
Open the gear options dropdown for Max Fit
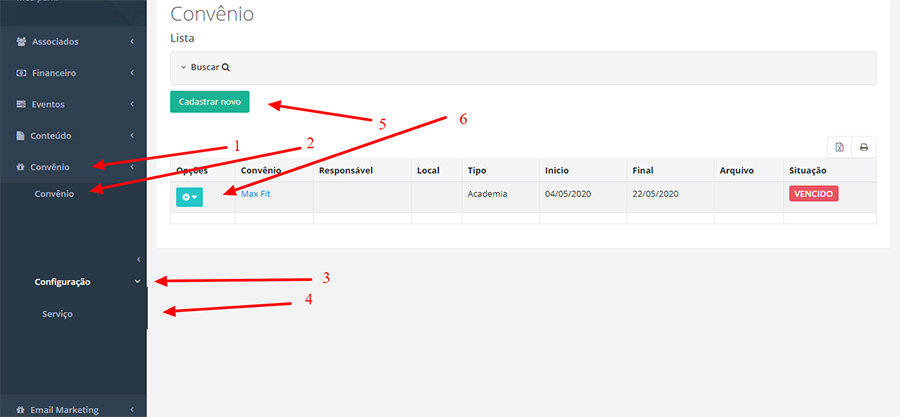[188, 197]
